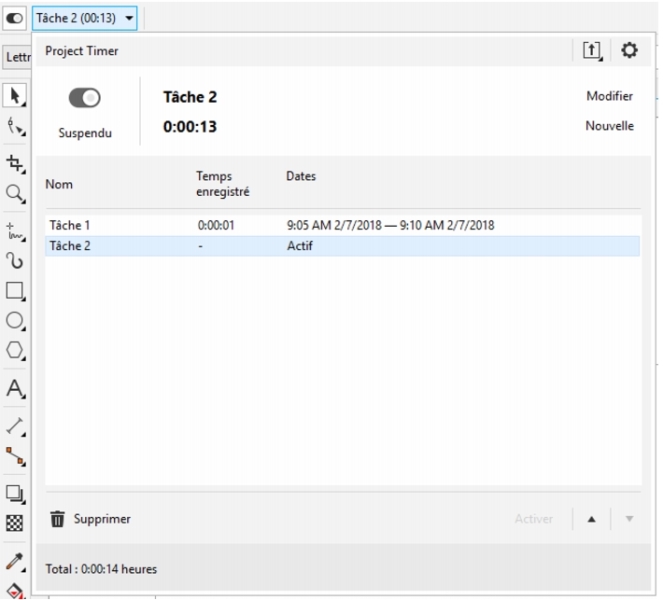
Task: Move task up with arrow
Action: click(x=591, y=519)
